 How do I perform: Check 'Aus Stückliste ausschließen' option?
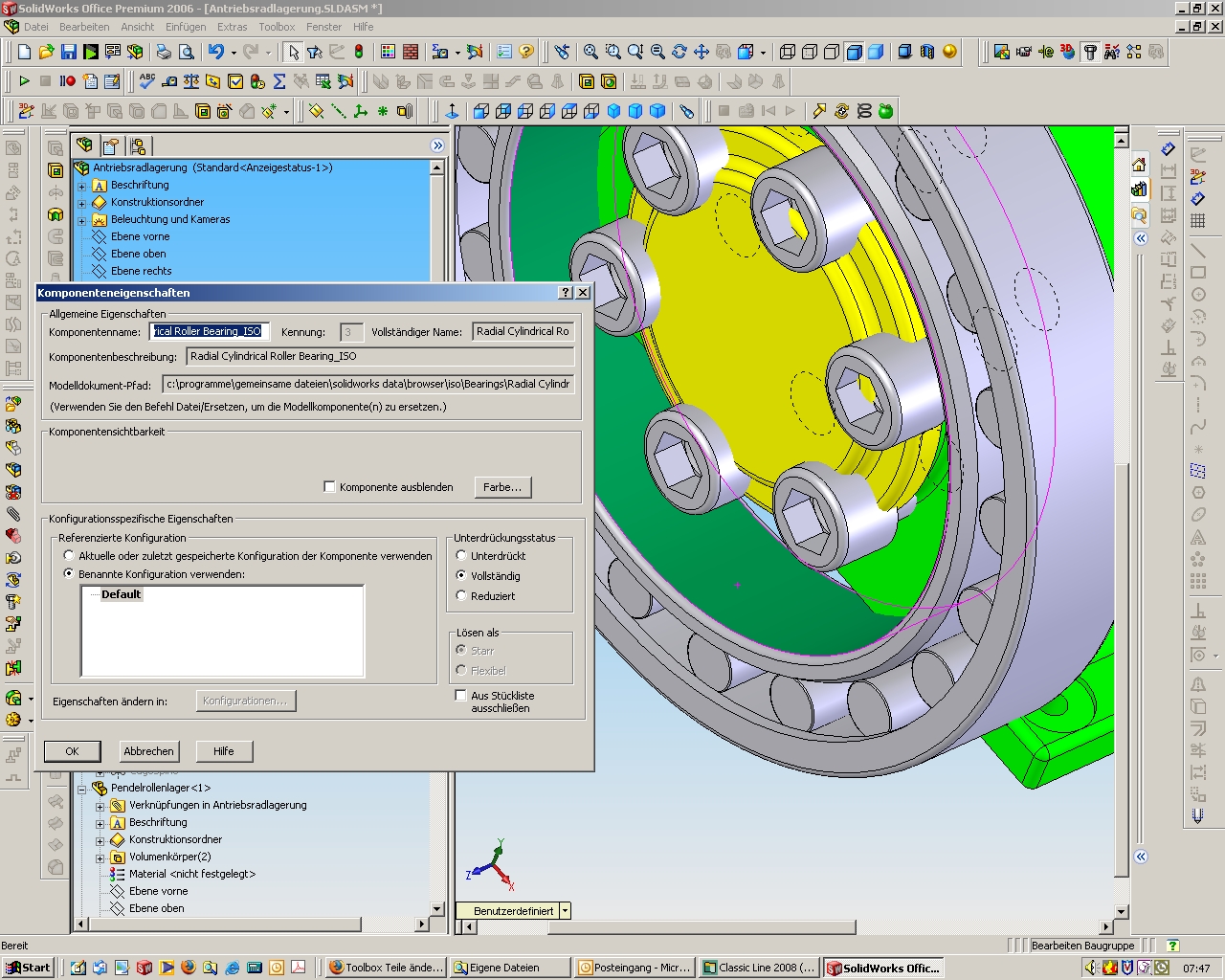click(461, 696)
